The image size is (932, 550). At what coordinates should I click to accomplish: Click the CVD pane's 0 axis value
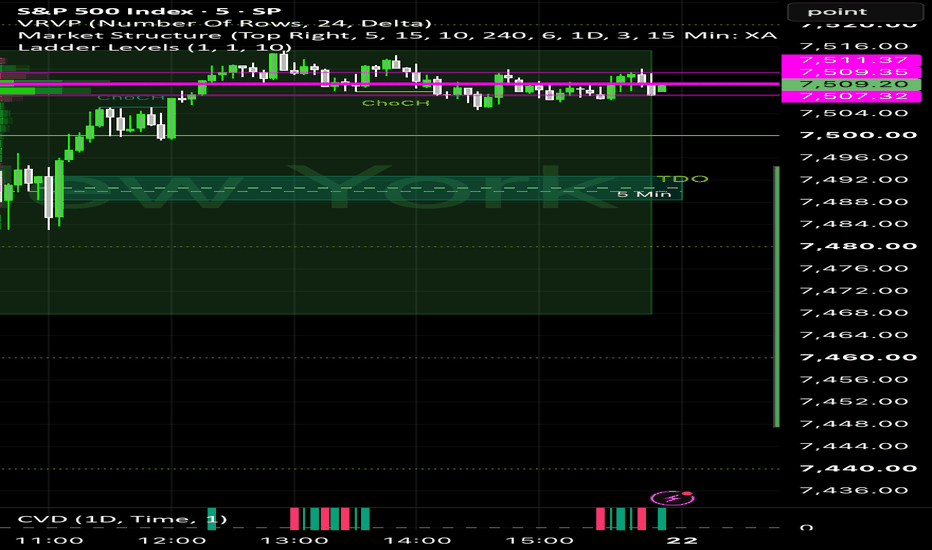pos(806,527)
